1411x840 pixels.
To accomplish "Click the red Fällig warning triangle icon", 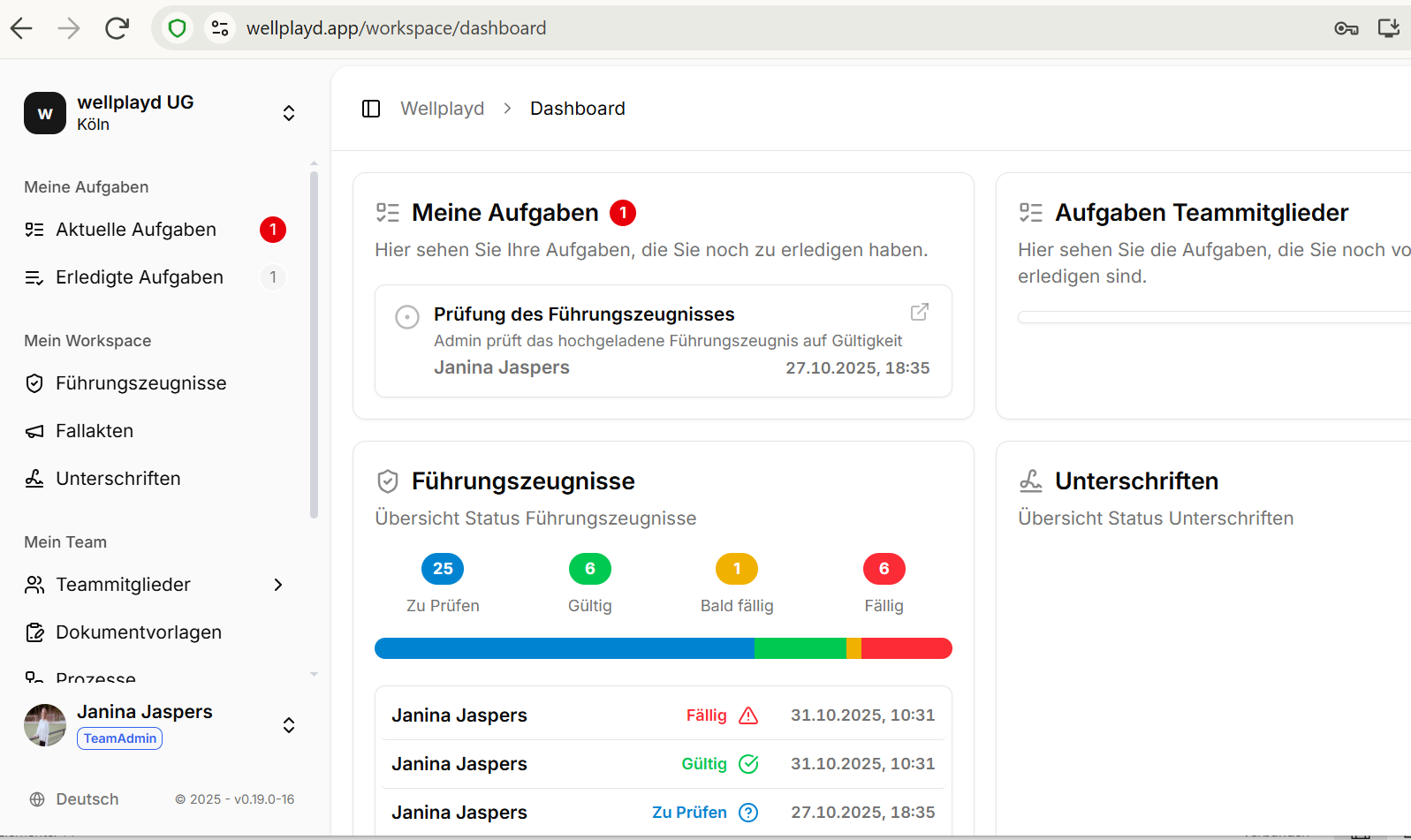I will [x=748, y=715].
